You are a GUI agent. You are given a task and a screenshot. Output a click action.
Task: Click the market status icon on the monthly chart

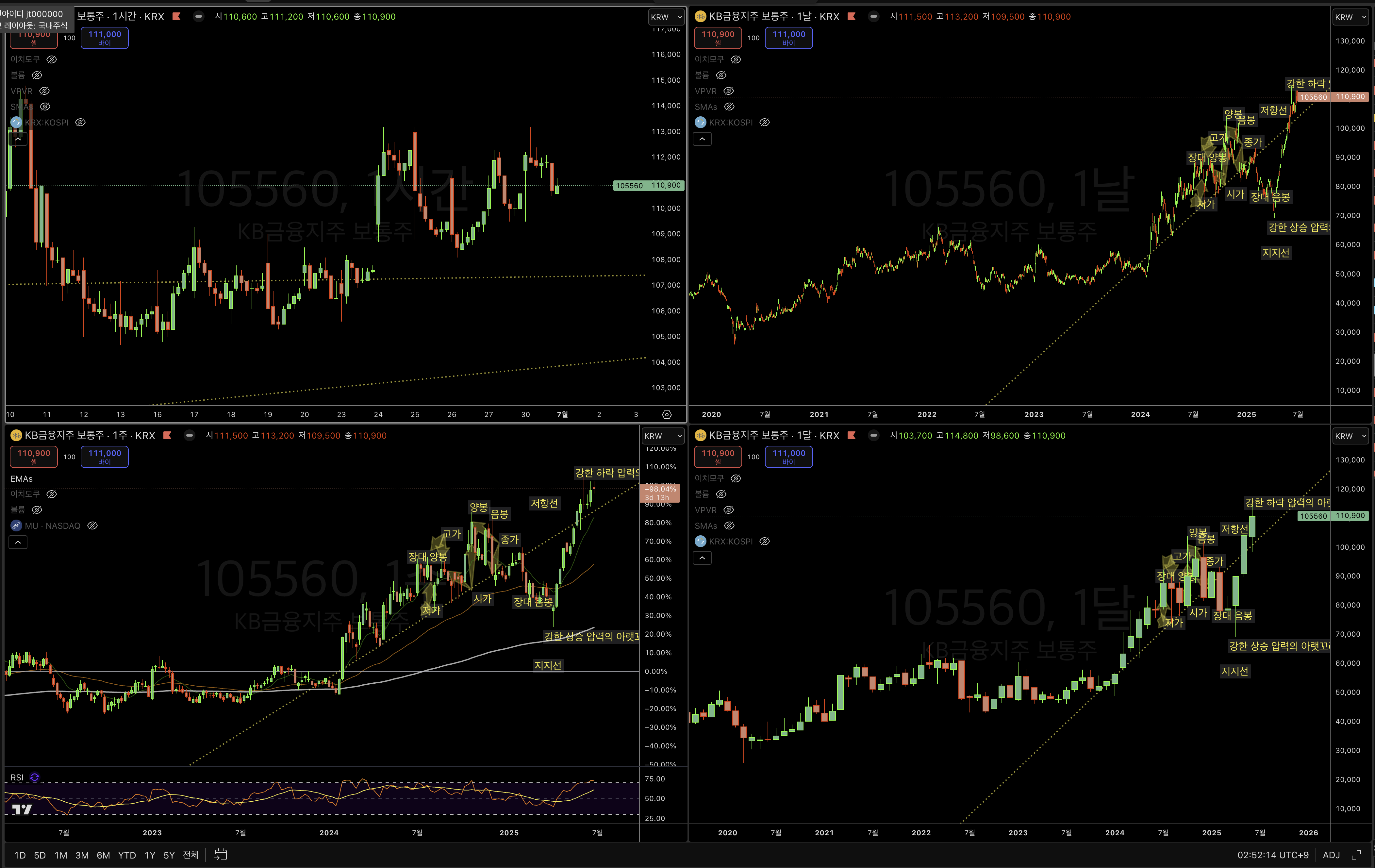click(x=873, y=435)
